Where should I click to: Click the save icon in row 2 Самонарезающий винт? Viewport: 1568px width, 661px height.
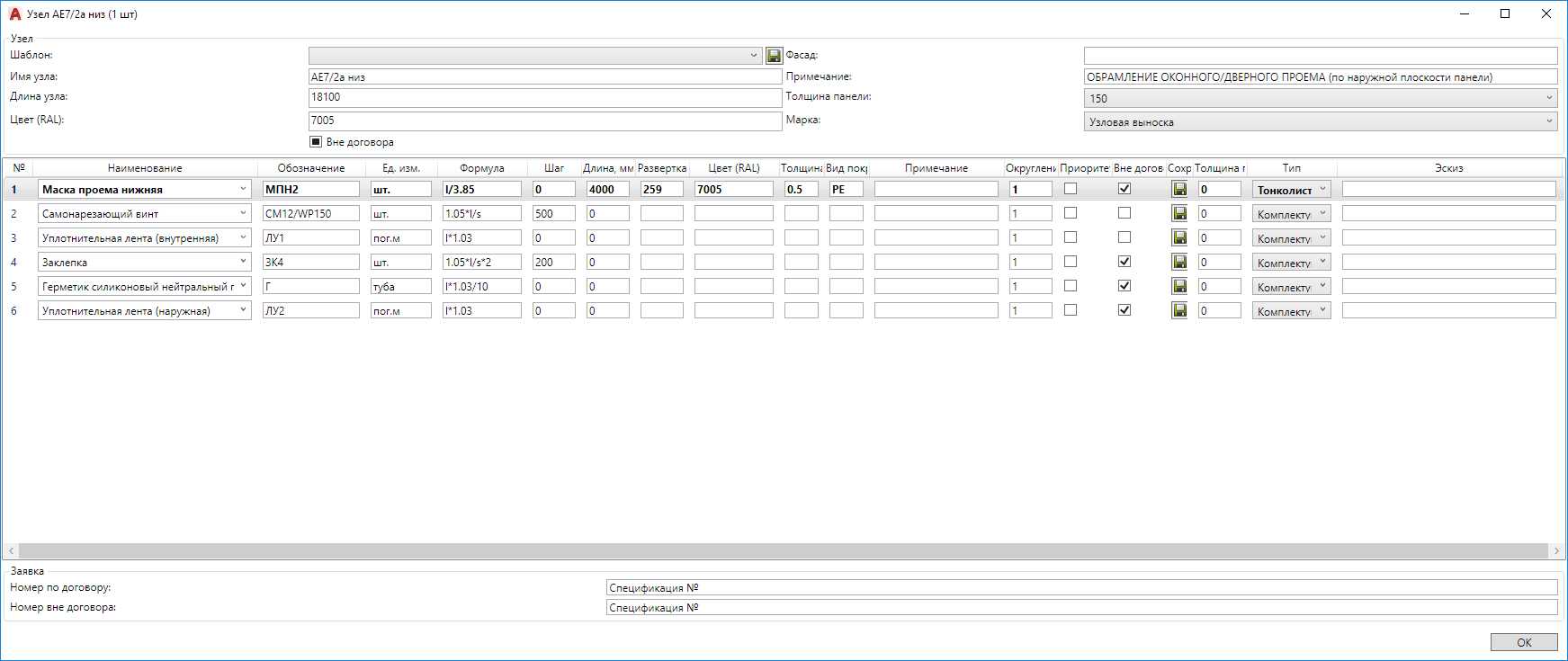(x=1179, y=213)
